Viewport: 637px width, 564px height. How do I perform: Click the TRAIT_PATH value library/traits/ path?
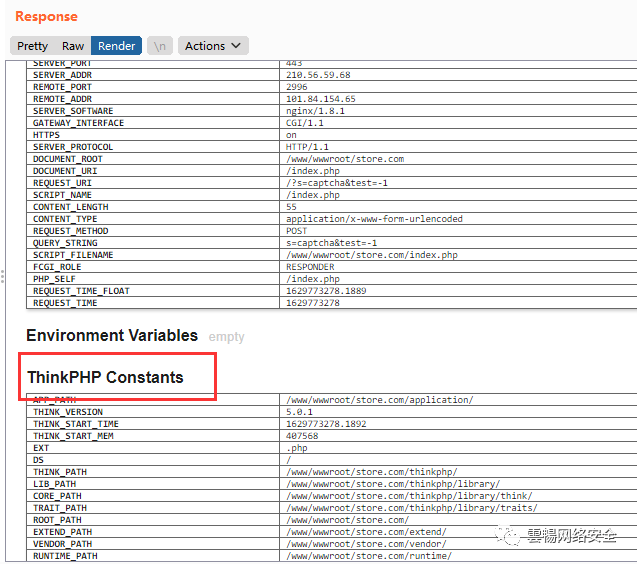point(412,508)
